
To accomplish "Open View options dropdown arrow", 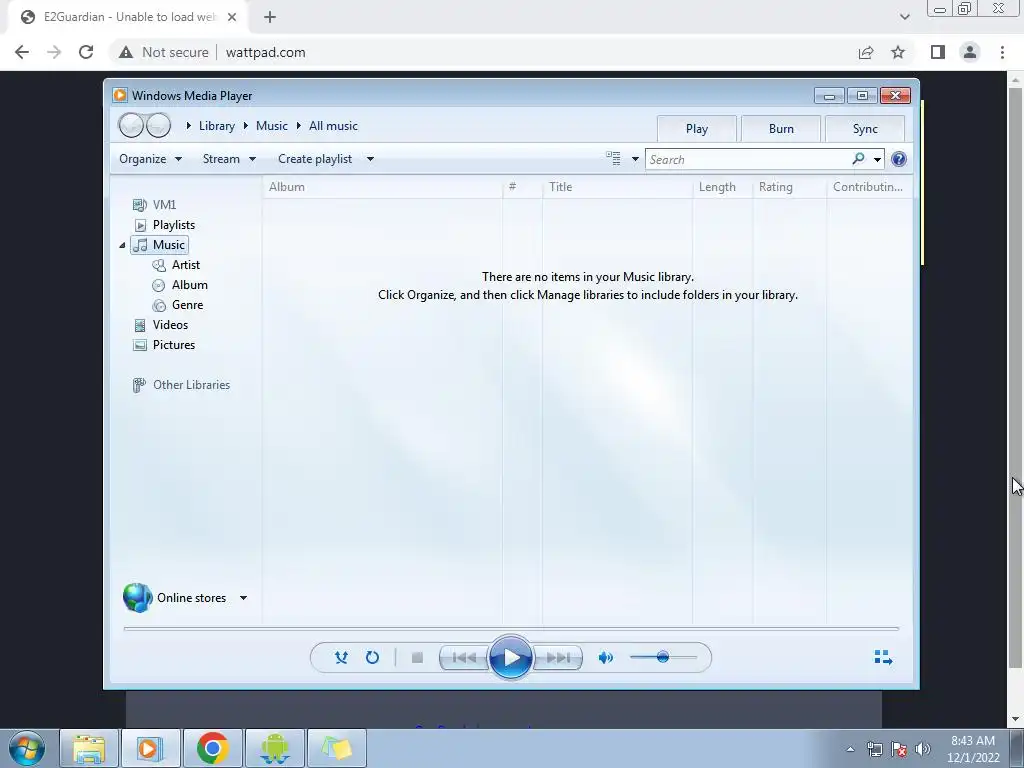I will (x=635, y=159).
